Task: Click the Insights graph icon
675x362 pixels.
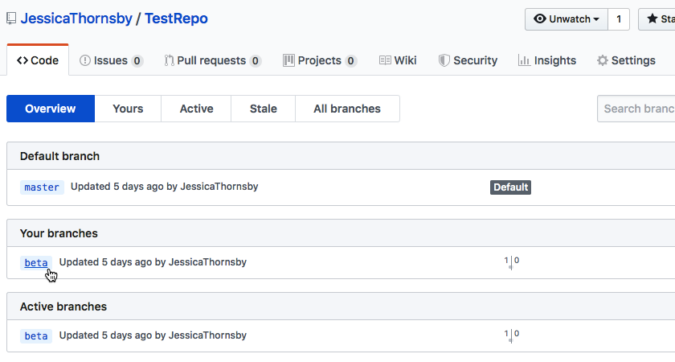Action: pos(524,60)
